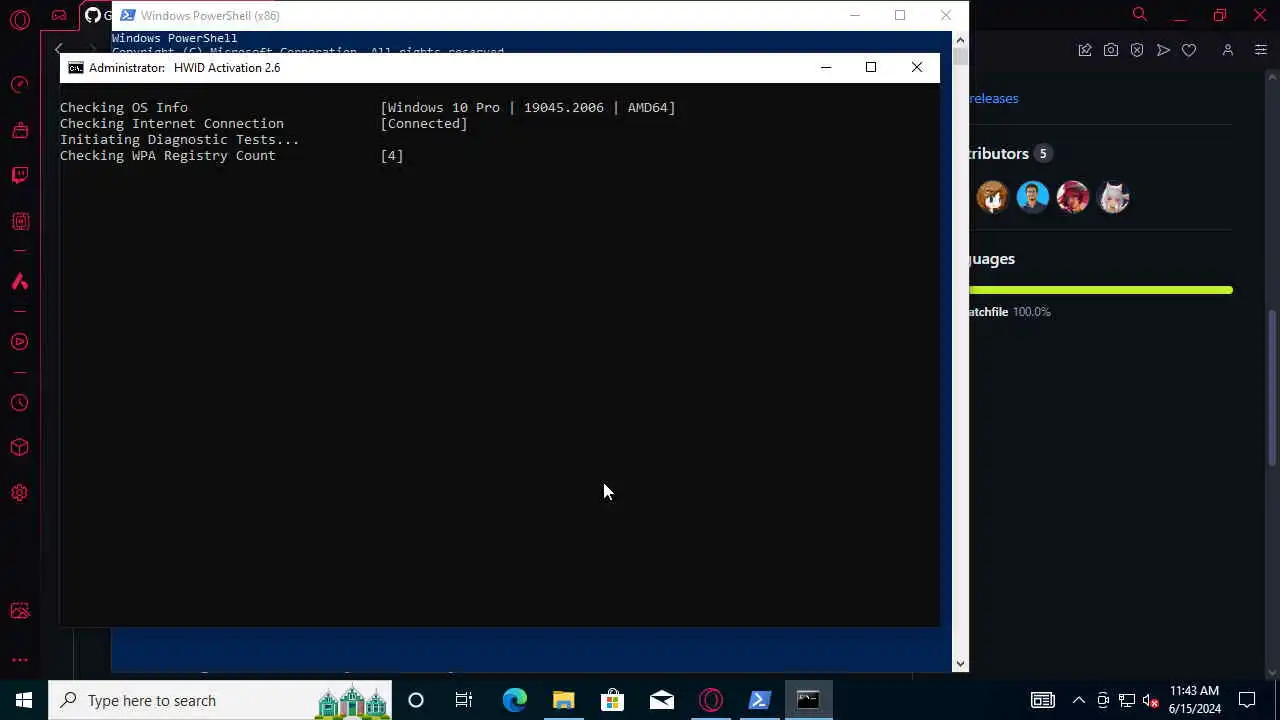Open Microsoft Store from the taskbar
The width and height of the screenshot is (1280, 720).
coord(612,700)
